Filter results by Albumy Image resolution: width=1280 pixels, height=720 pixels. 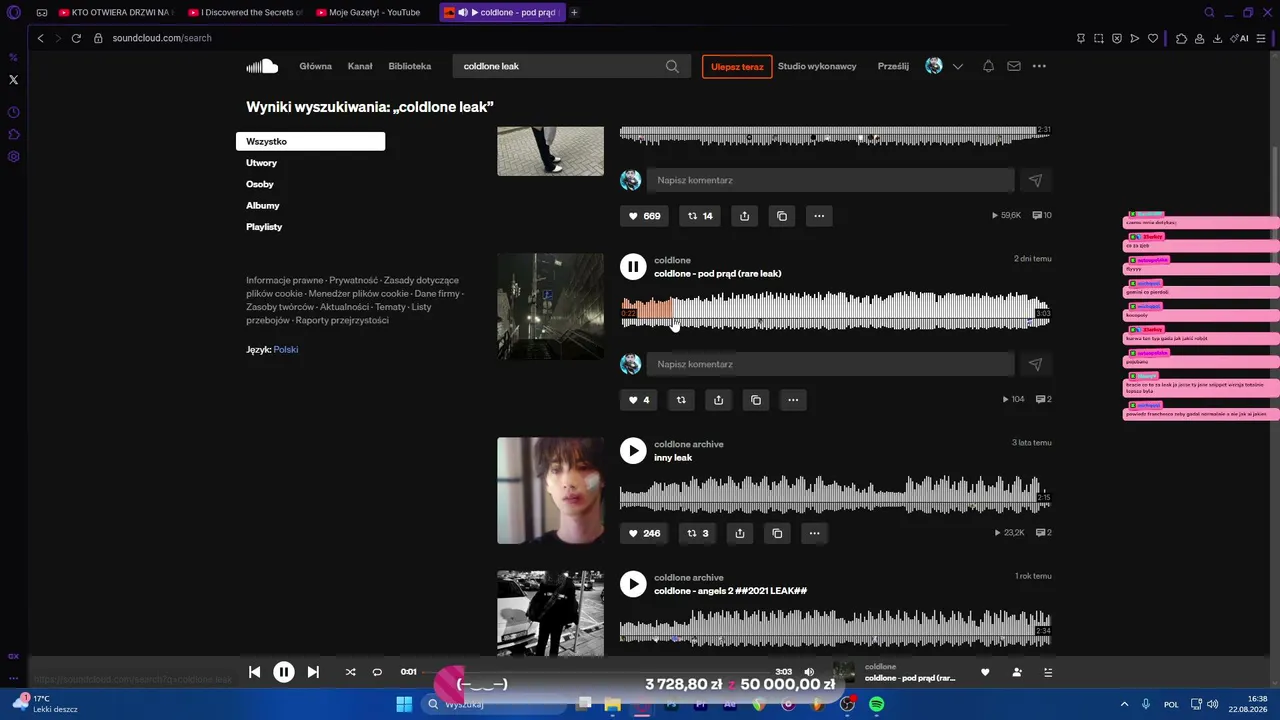click(x=263, y=205)
